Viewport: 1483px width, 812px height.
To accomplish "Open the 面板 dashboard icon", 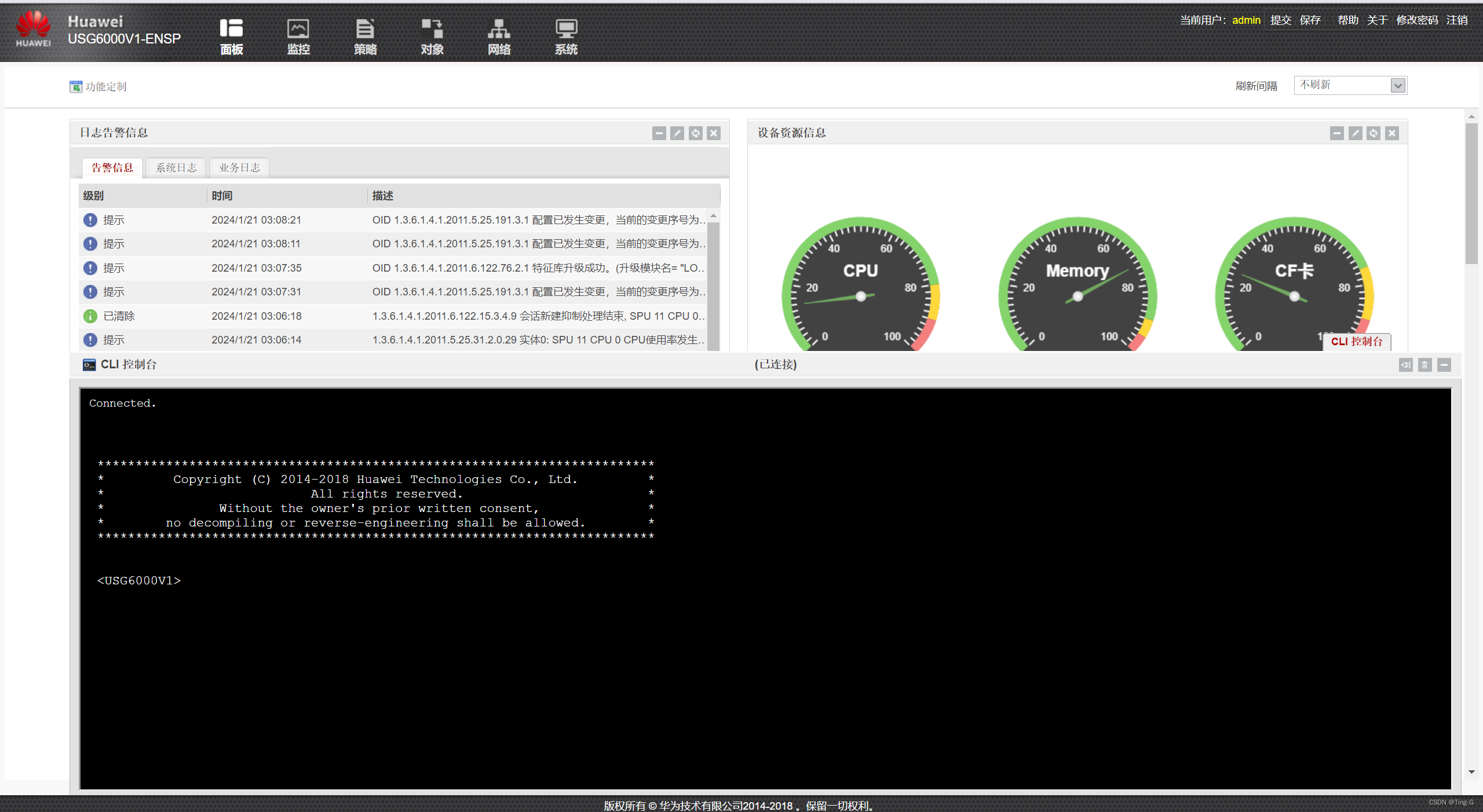I will 231,36.
